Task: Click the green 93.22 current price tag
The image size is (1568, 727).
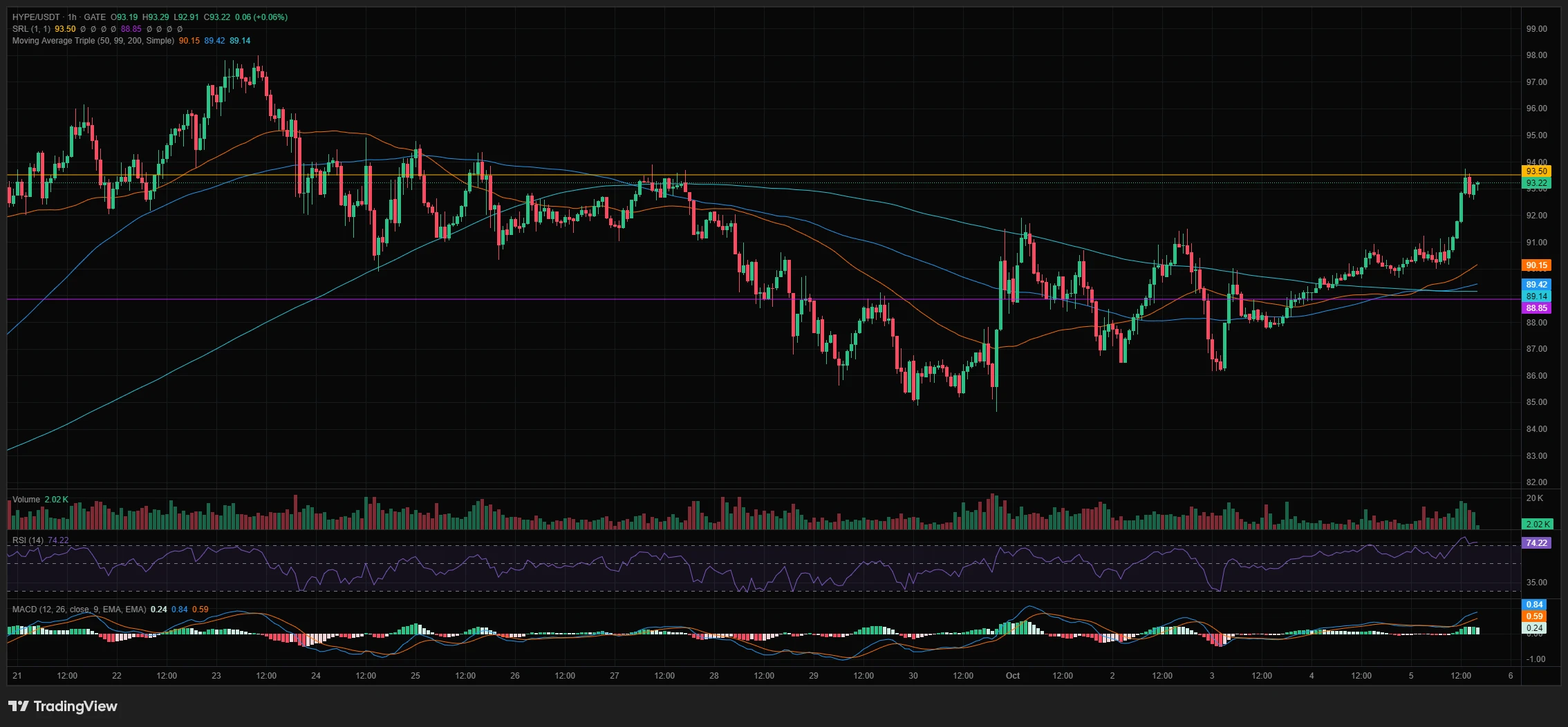Action: pos(1537,183)
